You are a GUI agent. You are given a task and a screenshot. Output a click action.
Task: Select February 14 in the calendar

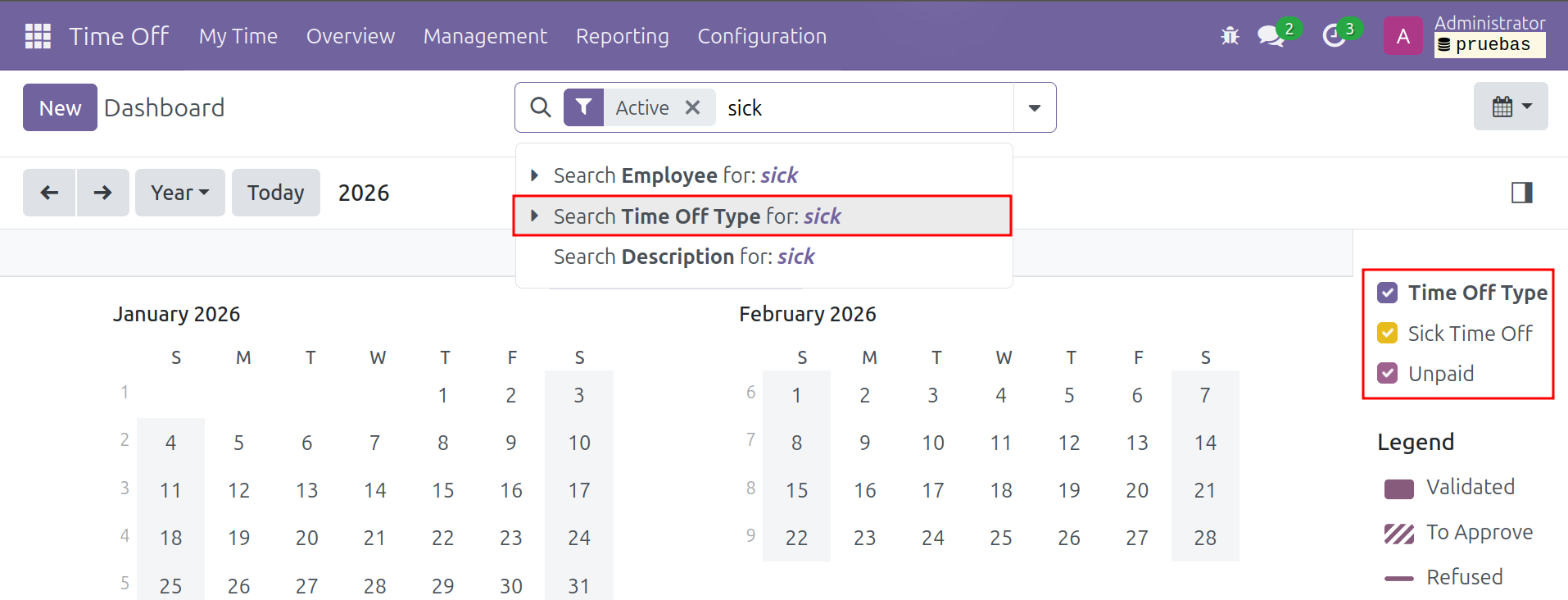[1205, 443]
